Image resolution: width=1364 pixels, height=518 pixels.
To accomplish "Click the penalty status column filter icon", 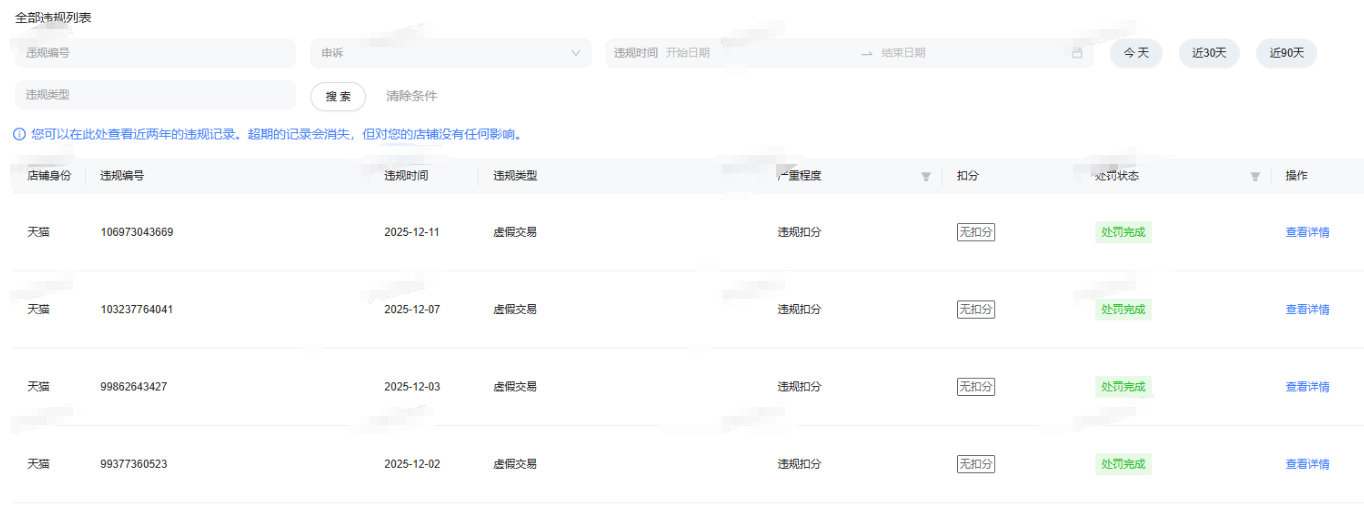I will point(1255,176).
